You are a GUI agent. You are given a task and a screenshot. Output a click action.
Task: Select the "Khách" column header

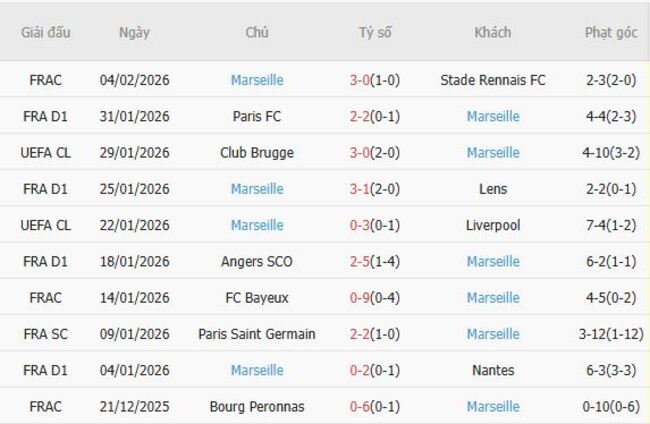point(493,32)
